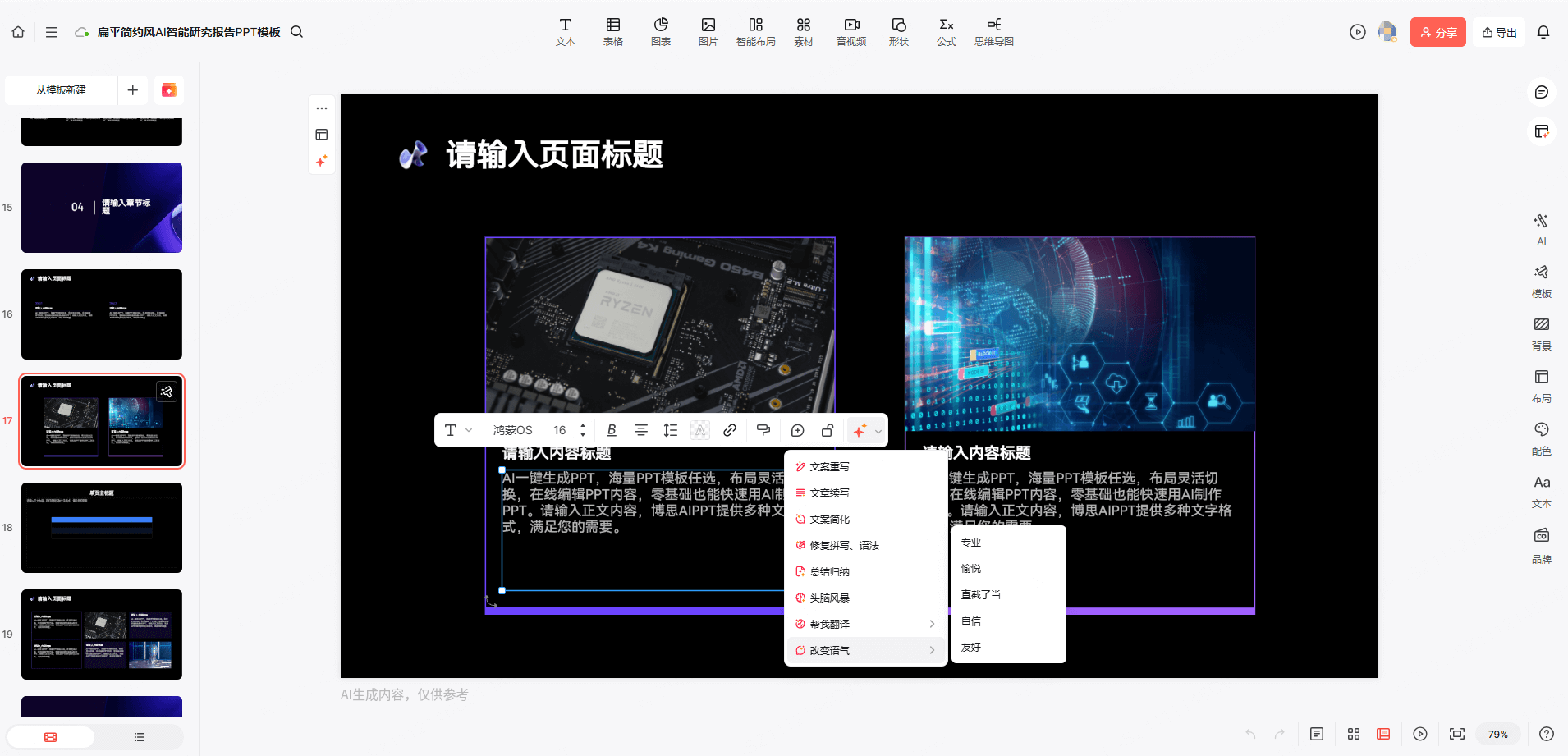Open the 思维导图 (mind map) tool
Viewport: 1568px width, 756px height.
993,31
